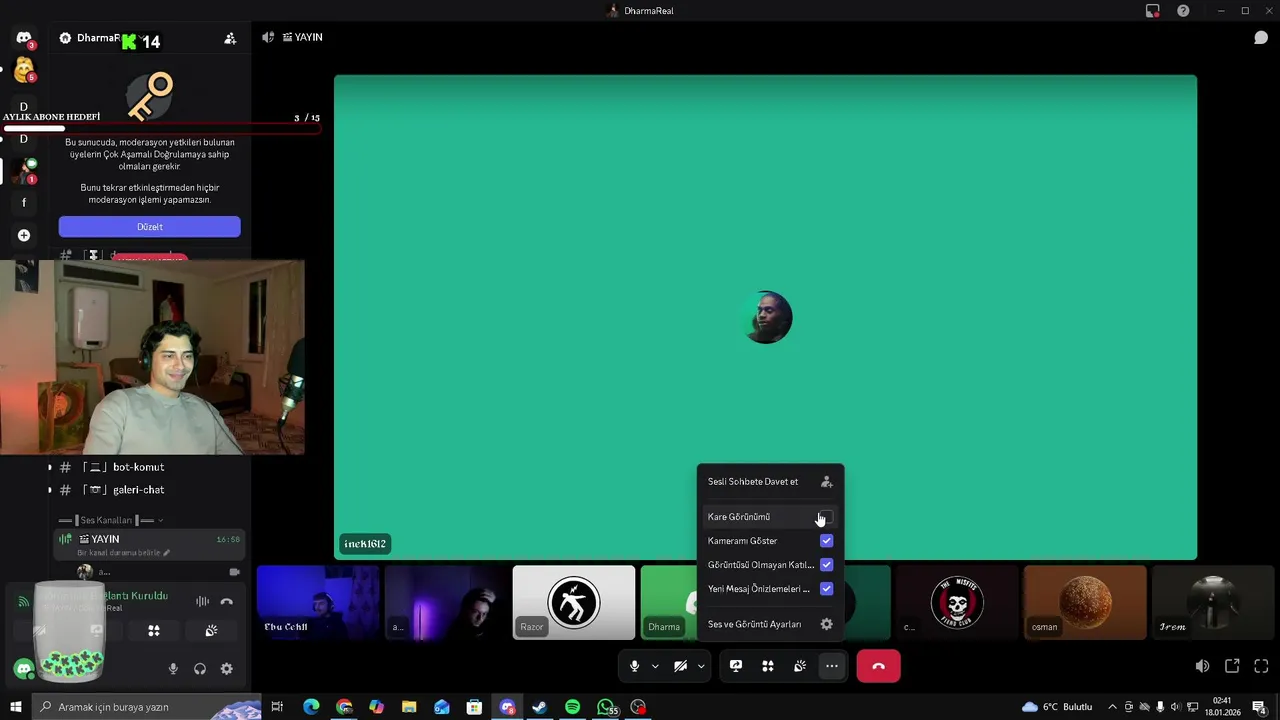The image size is (1280, 720).
Task: Open Windows notification center icon
Action: pyautogui.click(x=1260, y=707)
